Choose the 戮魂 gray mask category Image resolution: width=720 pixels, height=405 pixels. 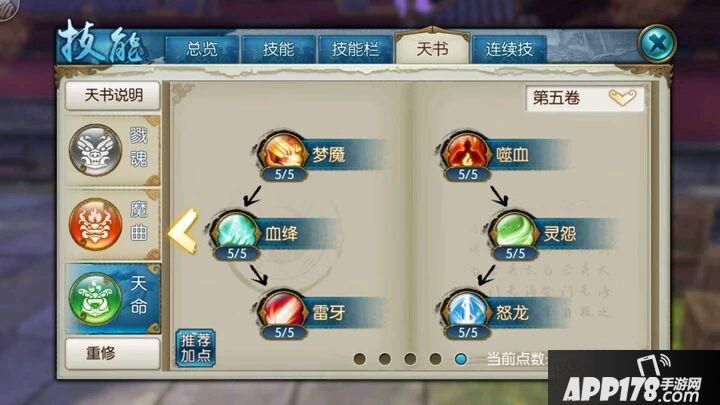(x=113, y=150)
